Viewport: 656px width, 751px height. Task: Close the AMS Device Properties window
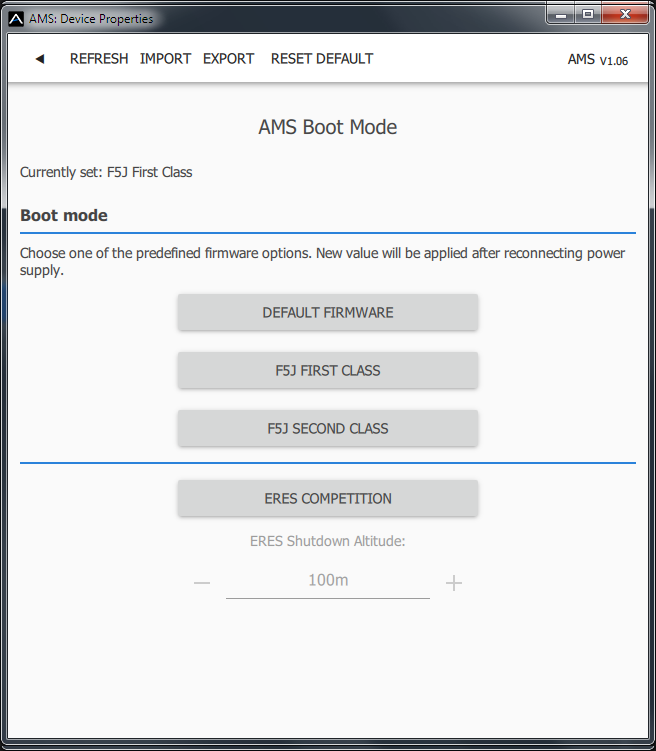(x=626, y=14)
